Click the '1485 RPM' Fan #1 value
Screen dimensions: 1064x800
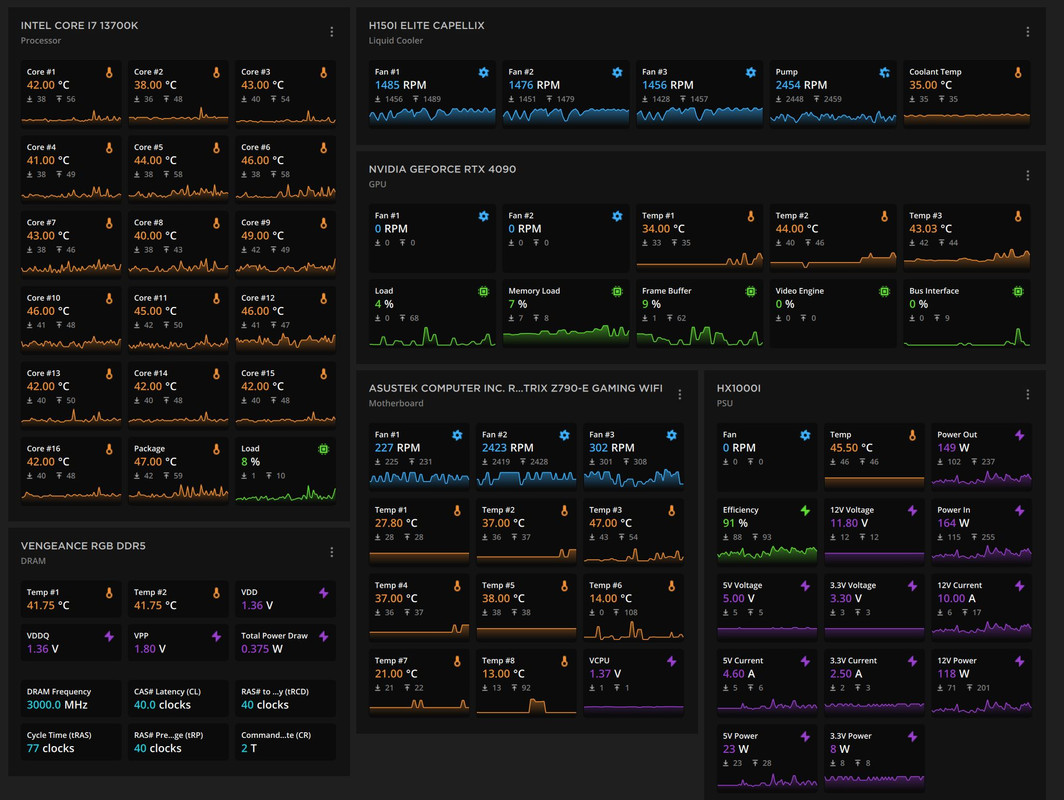tap(400, 85)
